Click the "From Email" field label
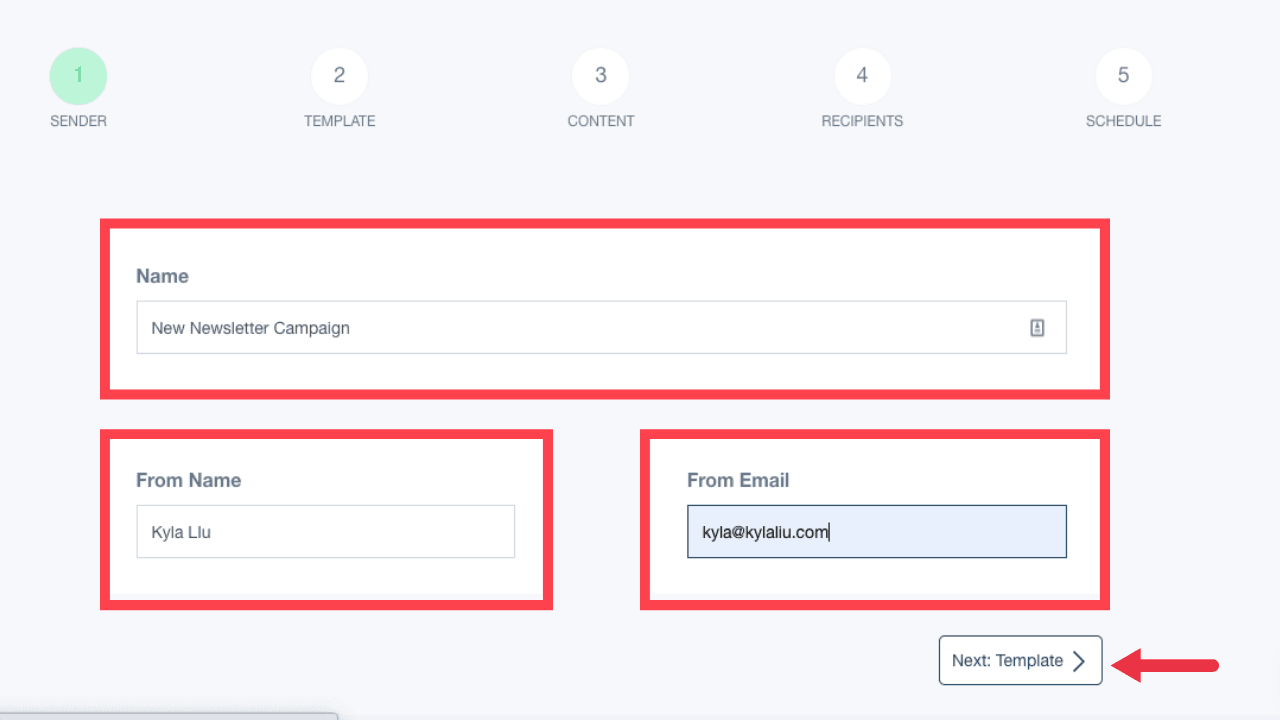The image size is (1280, 720). [738, 480]
